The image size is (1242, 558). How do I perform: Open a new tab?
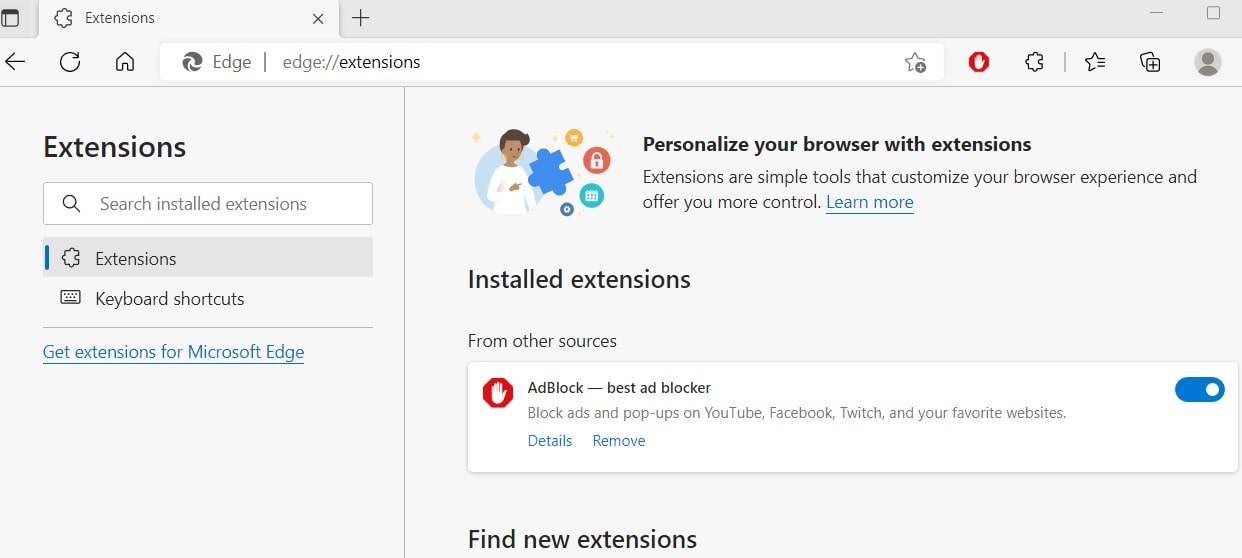click(x=361, y=18)
